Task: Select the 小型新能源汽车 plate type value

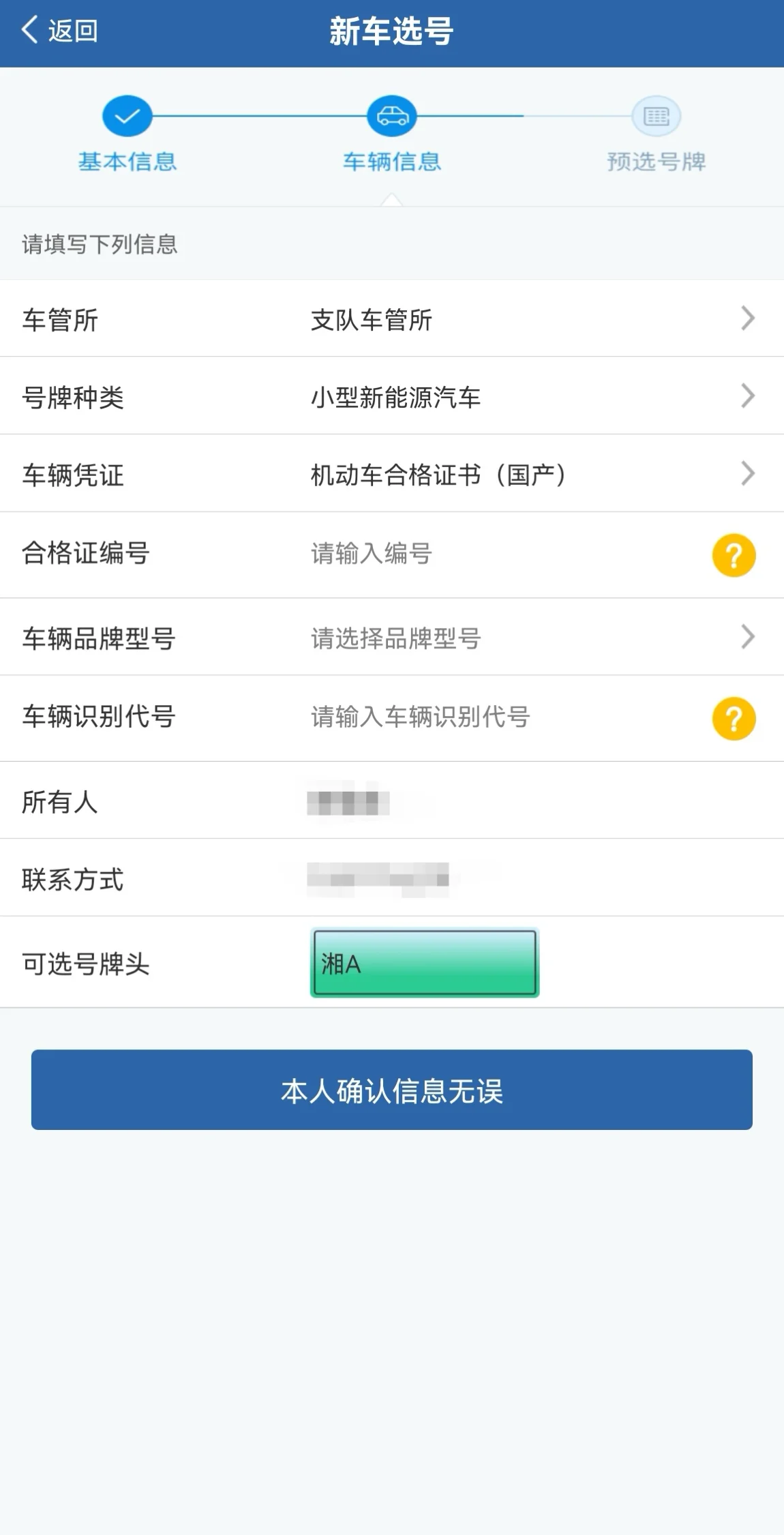Action: click(x=396, y=397)
